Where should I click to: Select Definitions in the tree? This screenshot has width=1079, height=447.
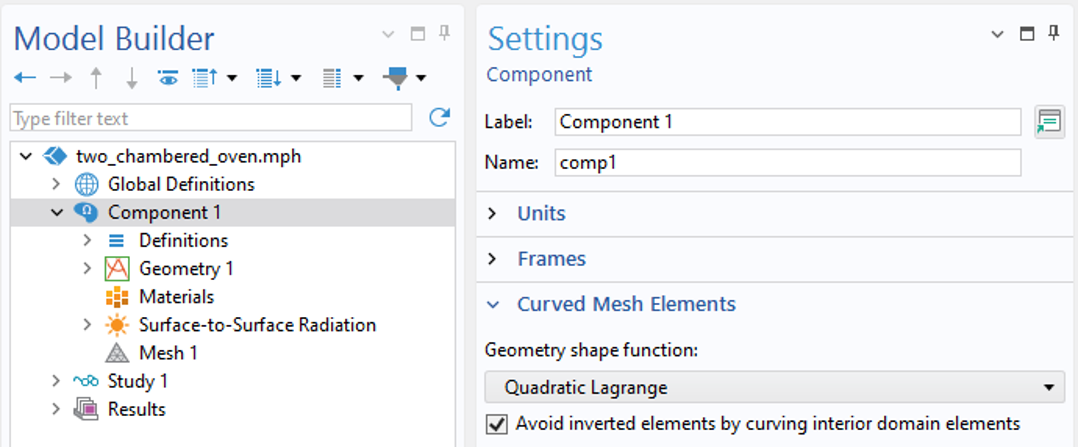(x=183, y=241)
